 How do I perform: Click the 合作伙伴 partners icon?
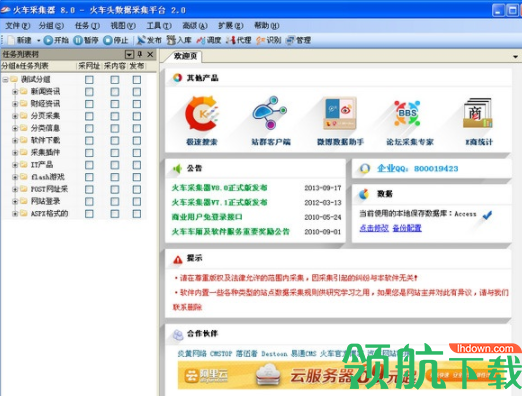(x=178, y=334)
